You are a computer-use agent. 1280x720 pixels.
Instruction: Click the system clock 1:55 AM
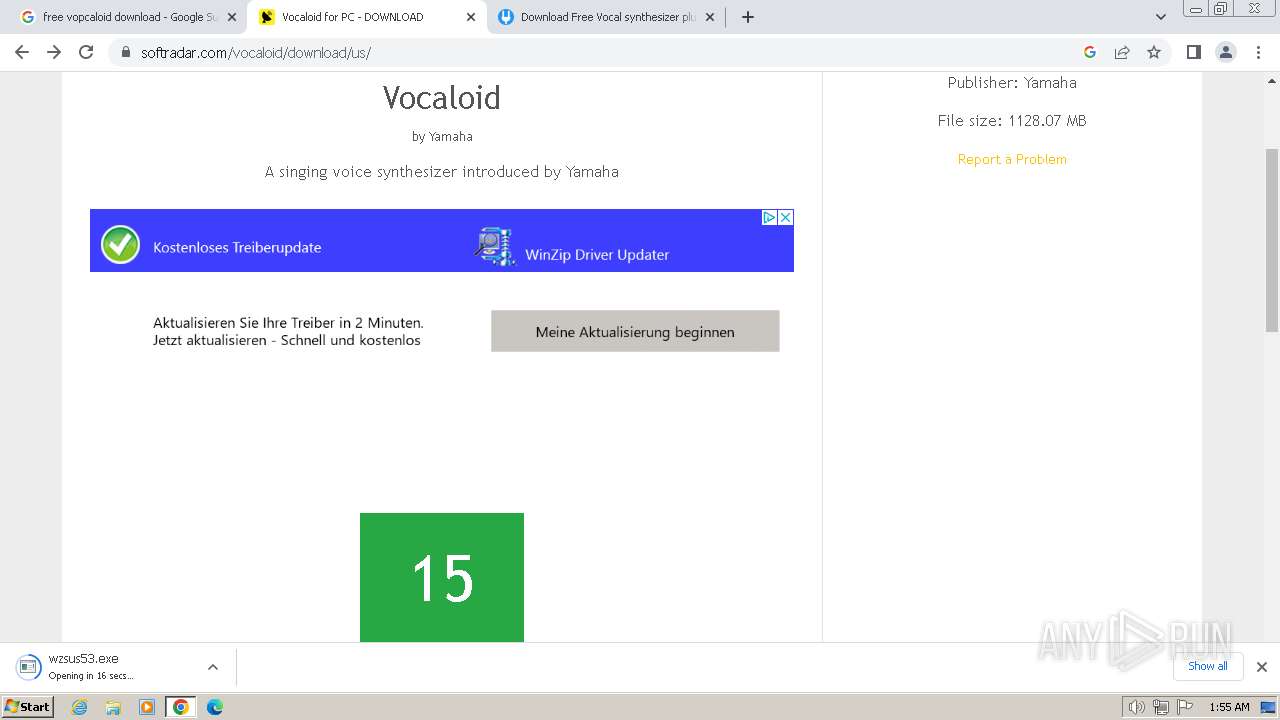coord(1229,707)
